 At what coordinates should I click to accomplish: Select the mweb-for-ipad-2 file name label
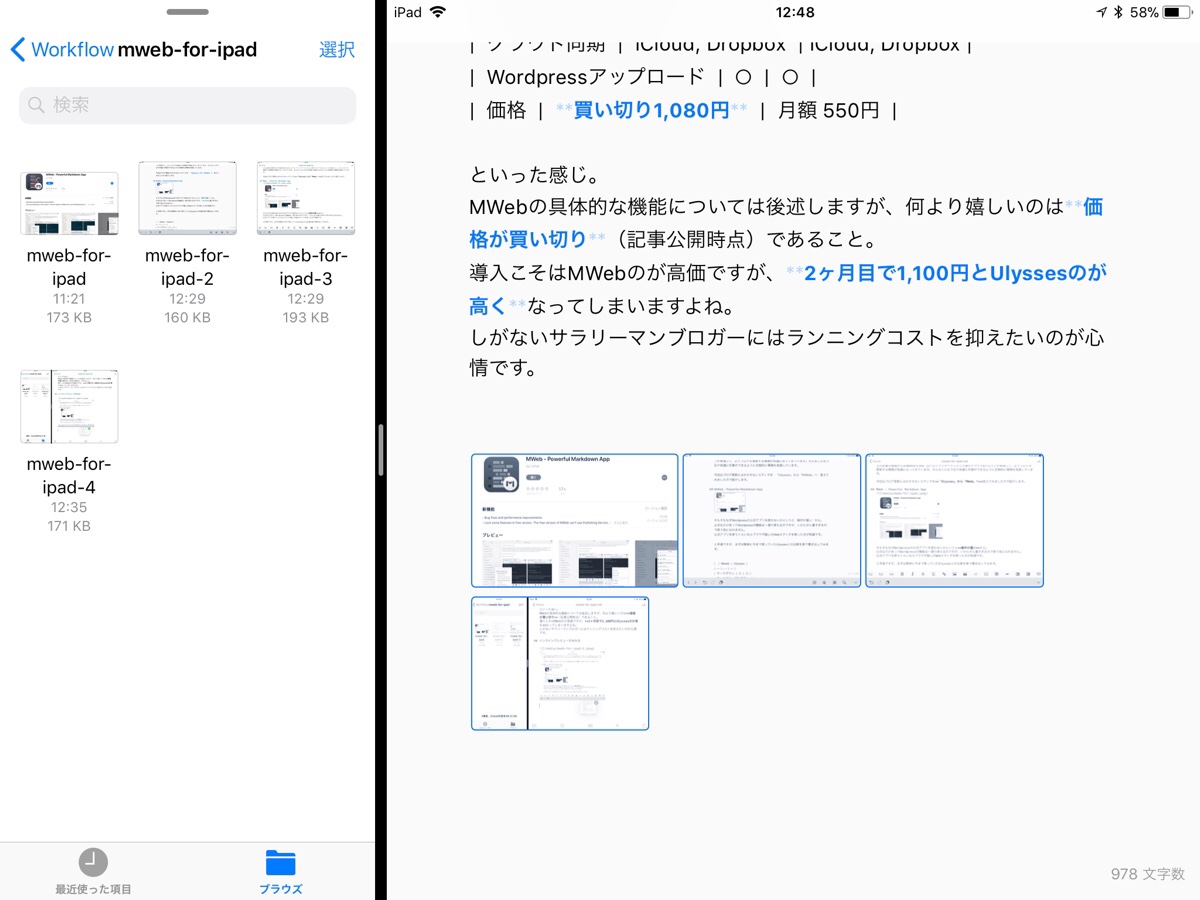pos(187,267)
